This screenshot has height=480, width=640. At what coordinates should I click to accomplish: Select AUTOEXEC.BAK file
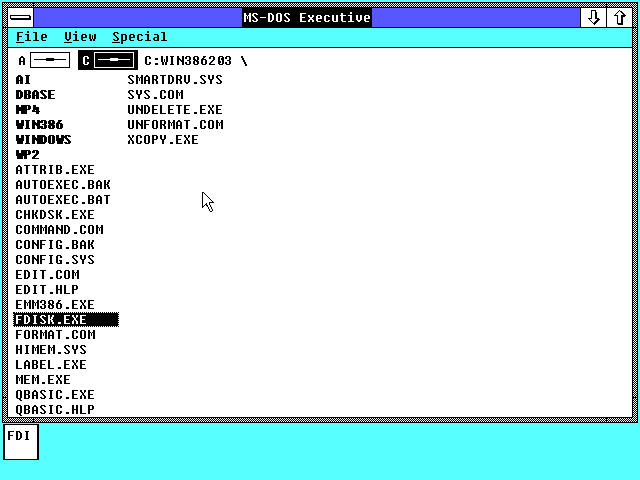(x=63, y=184)
